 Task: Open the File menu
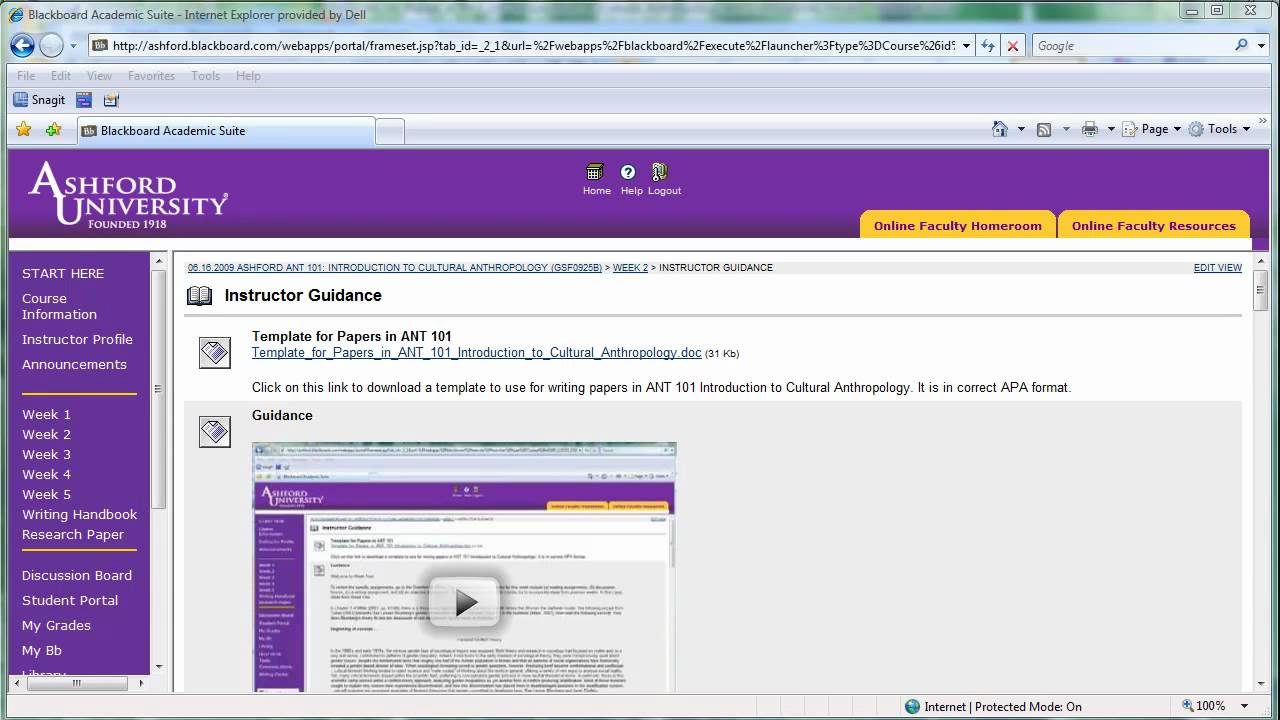click(26, 76)
